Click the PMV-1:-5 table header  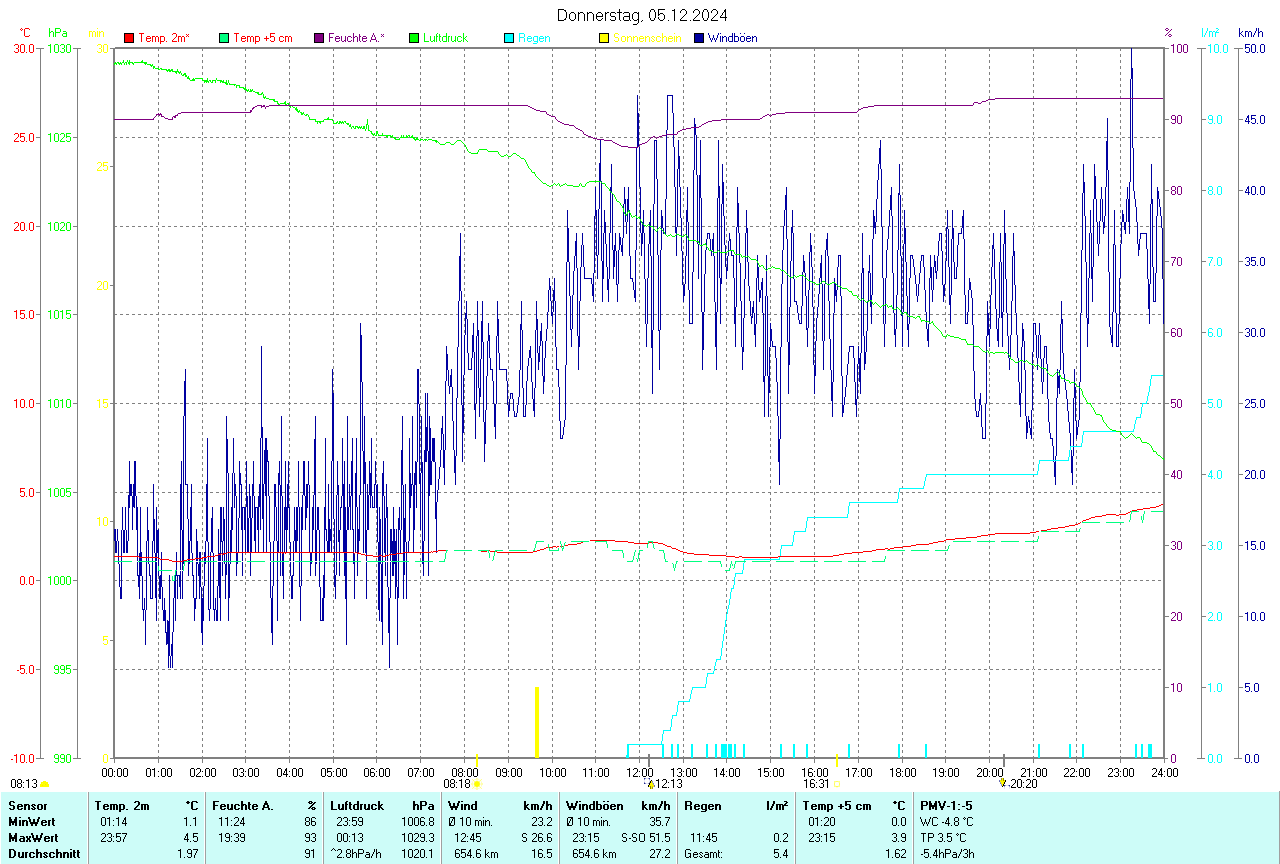[946, 805]
